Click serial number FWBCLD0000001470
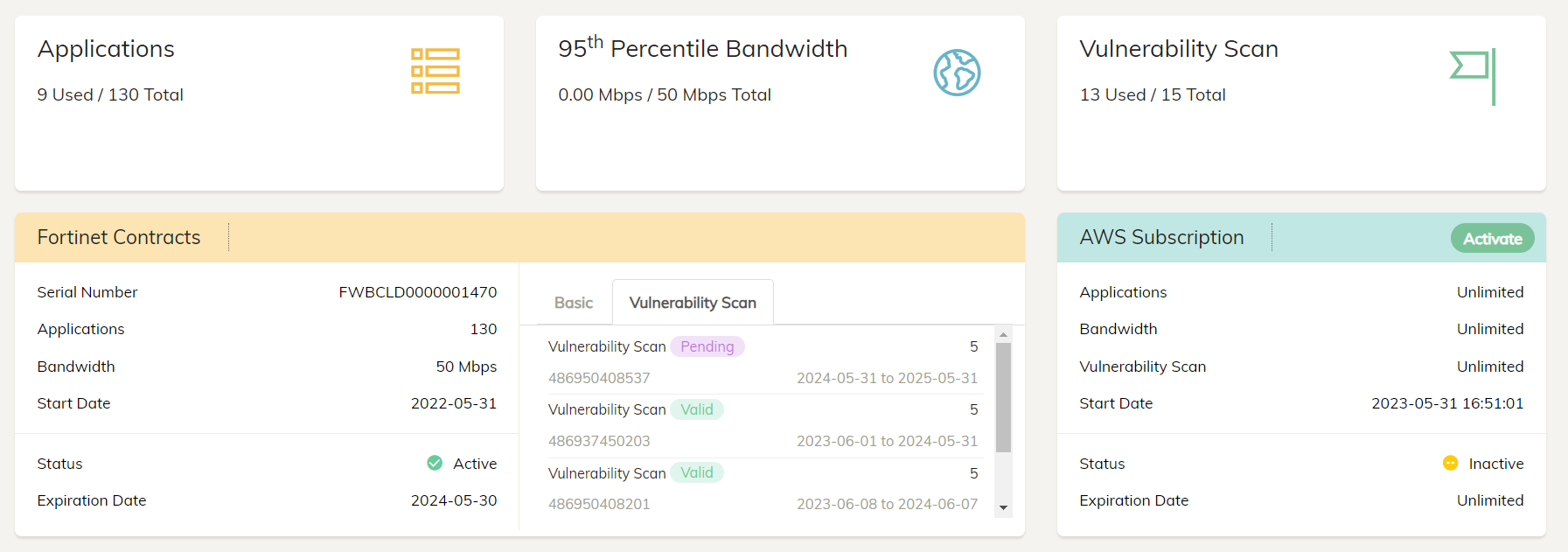1568x552 pixels. 418,291
